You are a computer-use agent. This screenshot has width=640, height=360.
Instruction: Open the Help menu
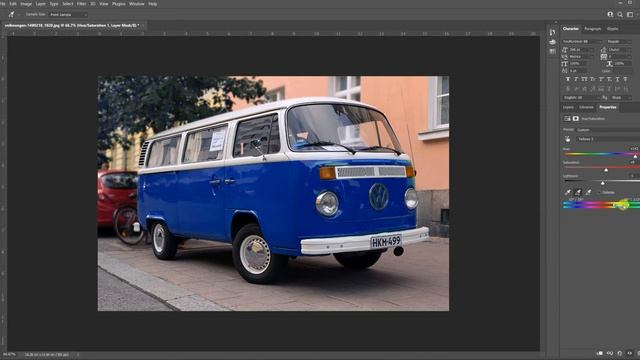point(153,4)
